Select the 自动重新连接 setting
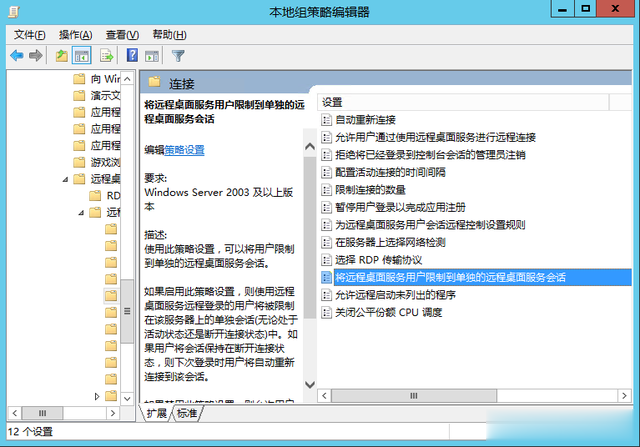This screenshot has height=447, width=640. (x=365, y=120)
